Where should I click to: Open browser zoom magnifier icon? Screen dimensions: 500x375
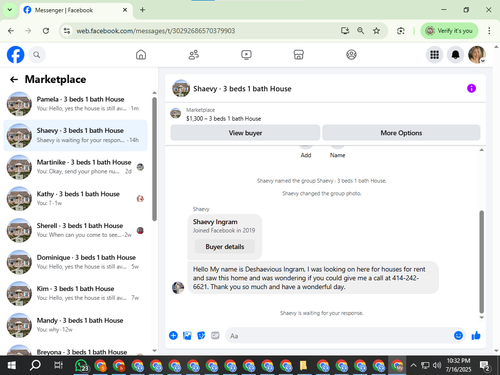(360, 31)
